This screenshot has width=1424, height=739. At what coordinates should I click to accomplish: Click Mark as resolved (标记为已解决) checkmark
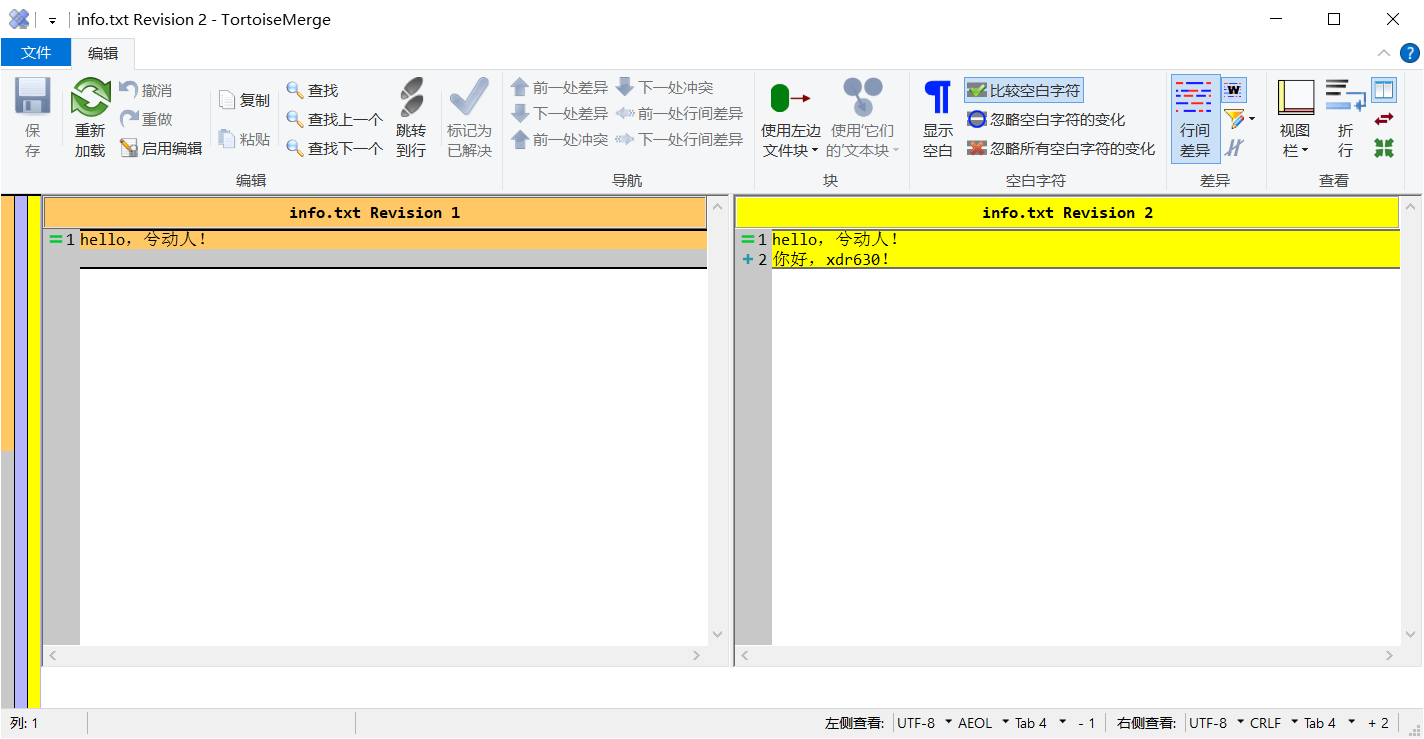tap(469, 97)
